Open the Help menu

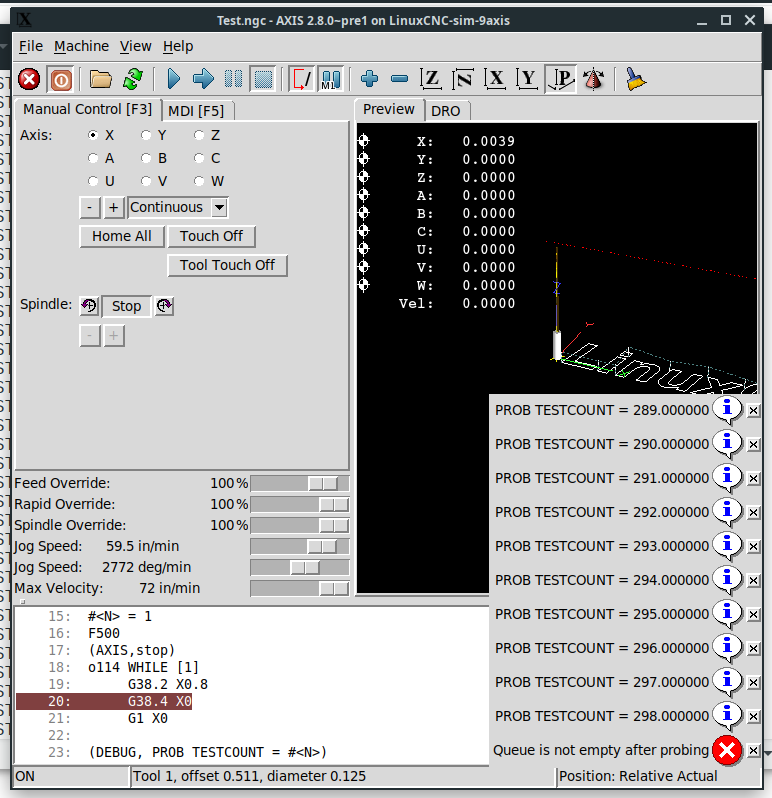(178, 46)
